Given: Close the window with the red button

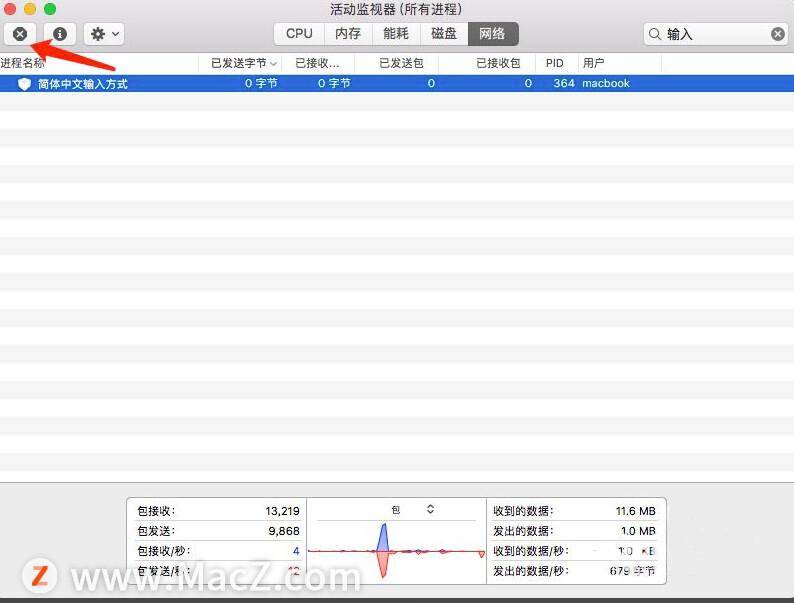Looking at the screenshot, I should [10, 9].
